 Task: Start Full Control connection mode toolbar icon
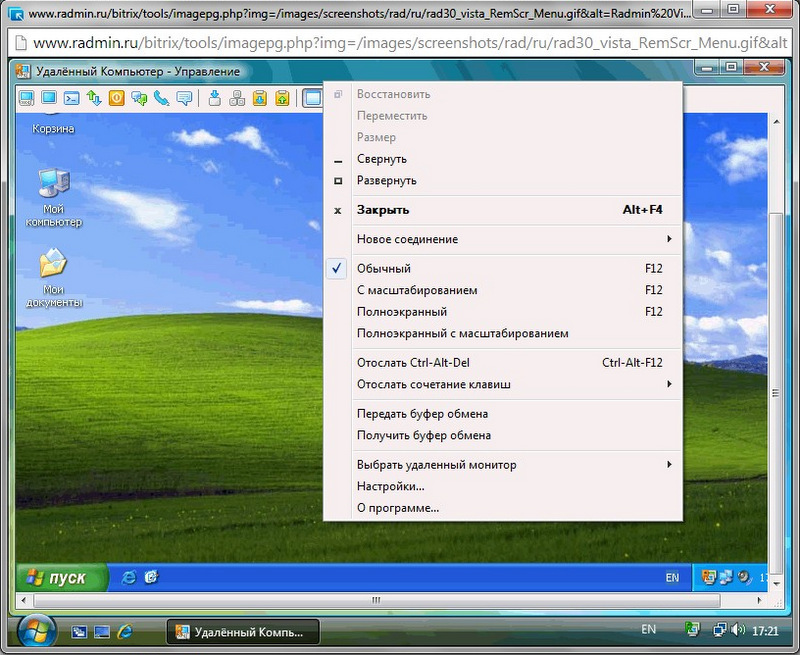coord(26,97)
